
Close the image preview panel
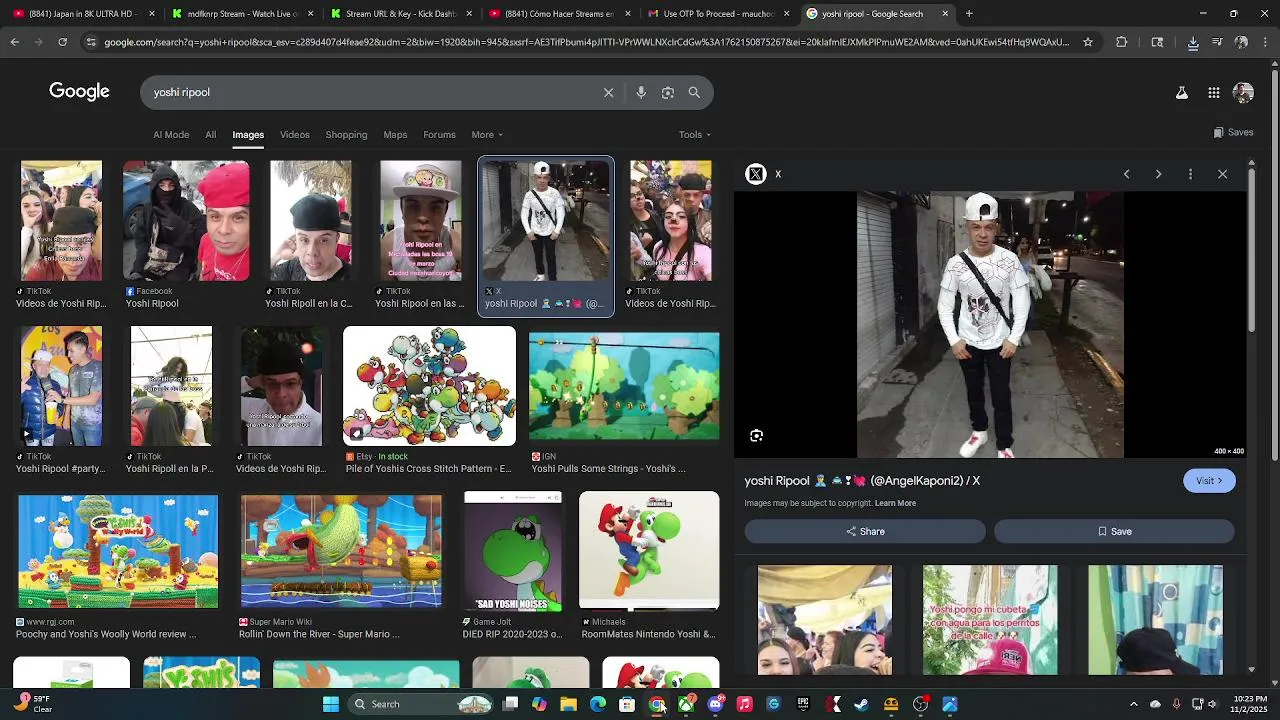tap(1222, 174)
